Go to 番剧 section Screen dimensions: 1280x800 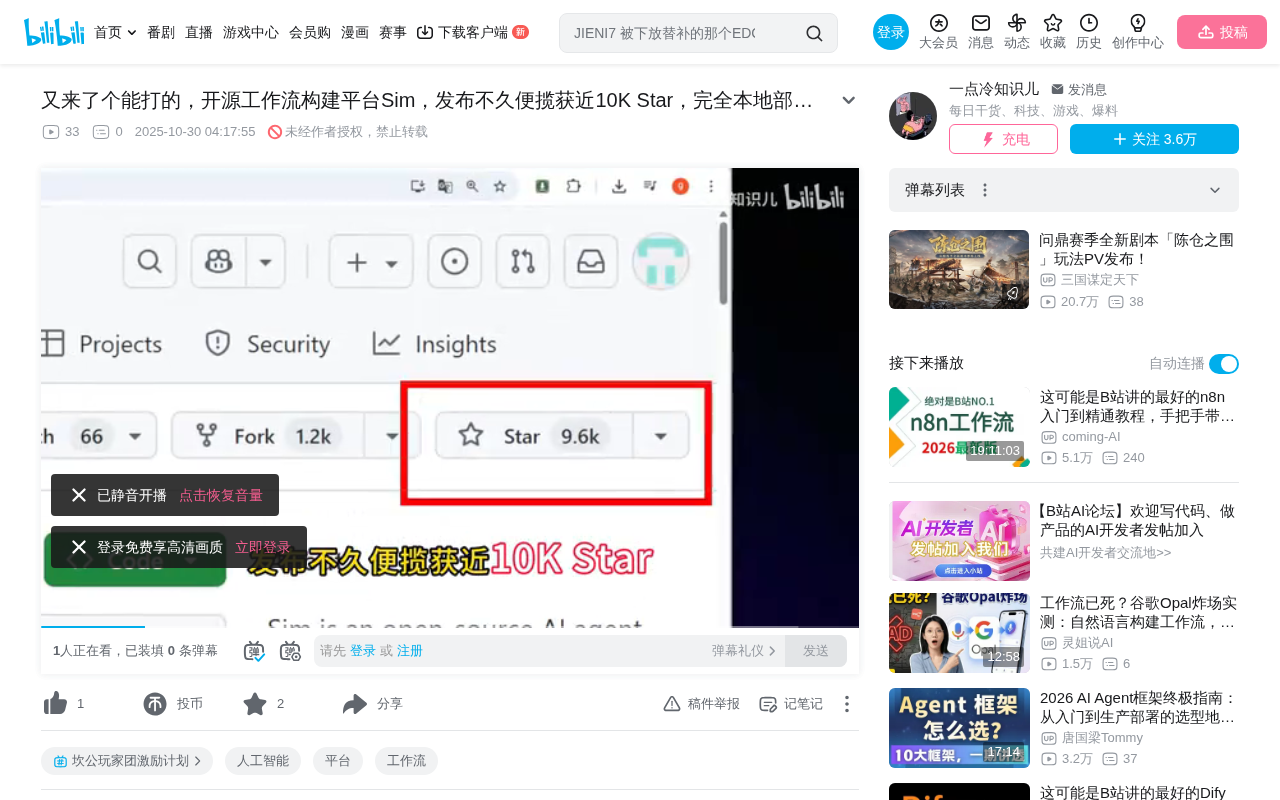(x=161, y=32)
